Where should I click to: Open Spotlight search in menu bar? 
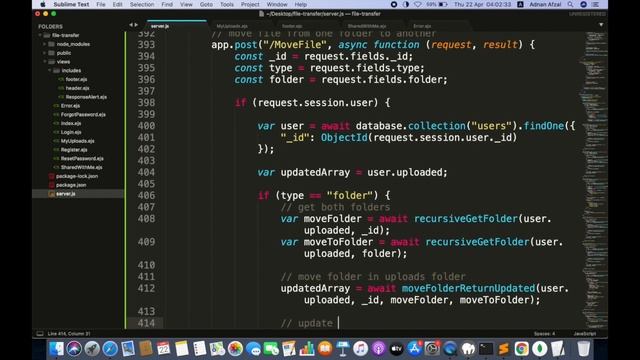[x=570, y=4]
